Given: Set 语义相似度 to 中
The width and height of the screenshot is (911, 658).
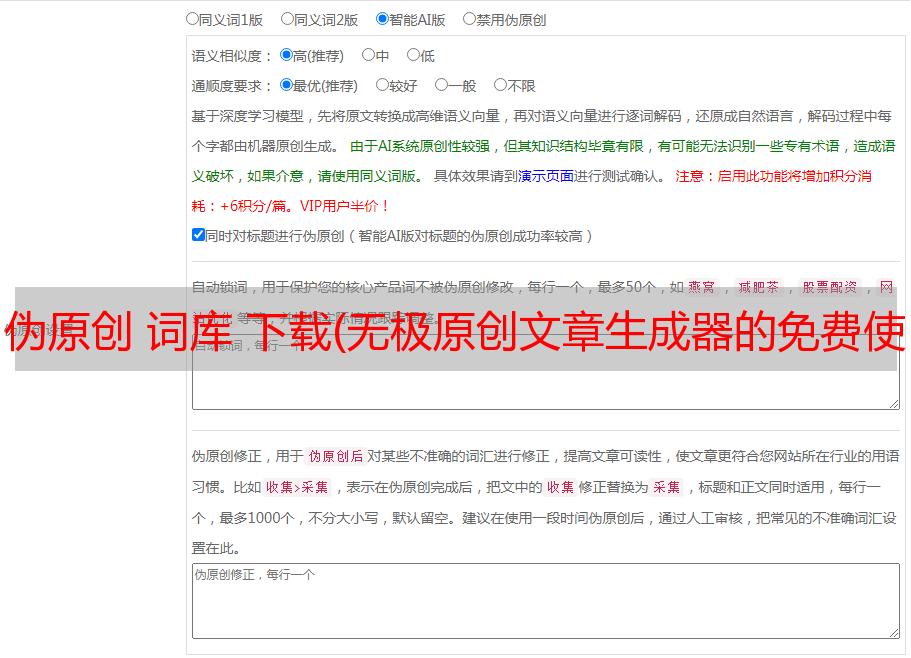Looking at the screenshot, I should [x=368, y=55].
